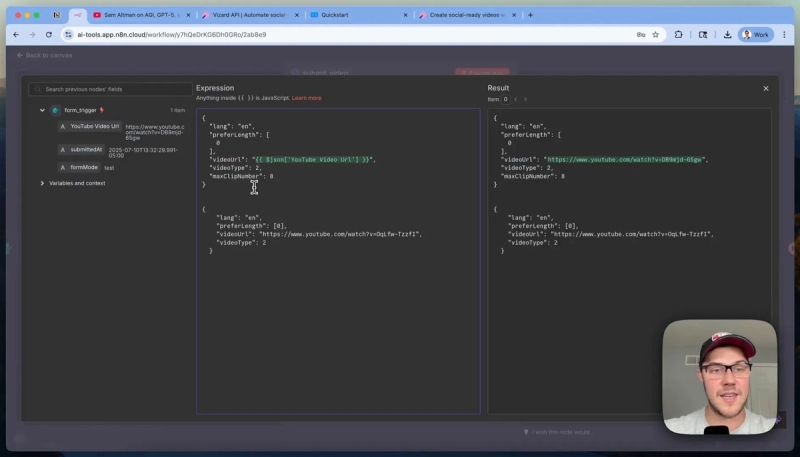Close the Create social-ready videos tab

click(x=514, y=15)
